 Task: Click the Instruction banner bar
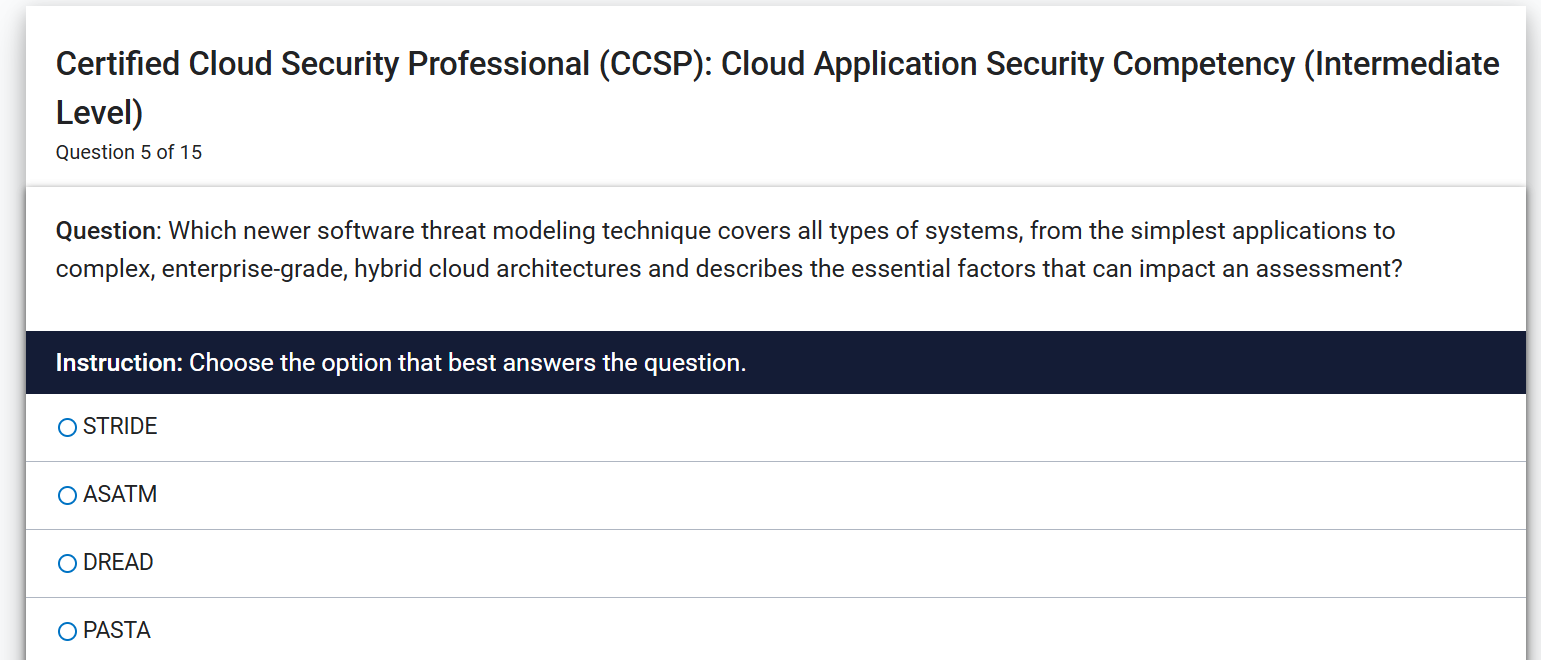[x=770, y=363]
